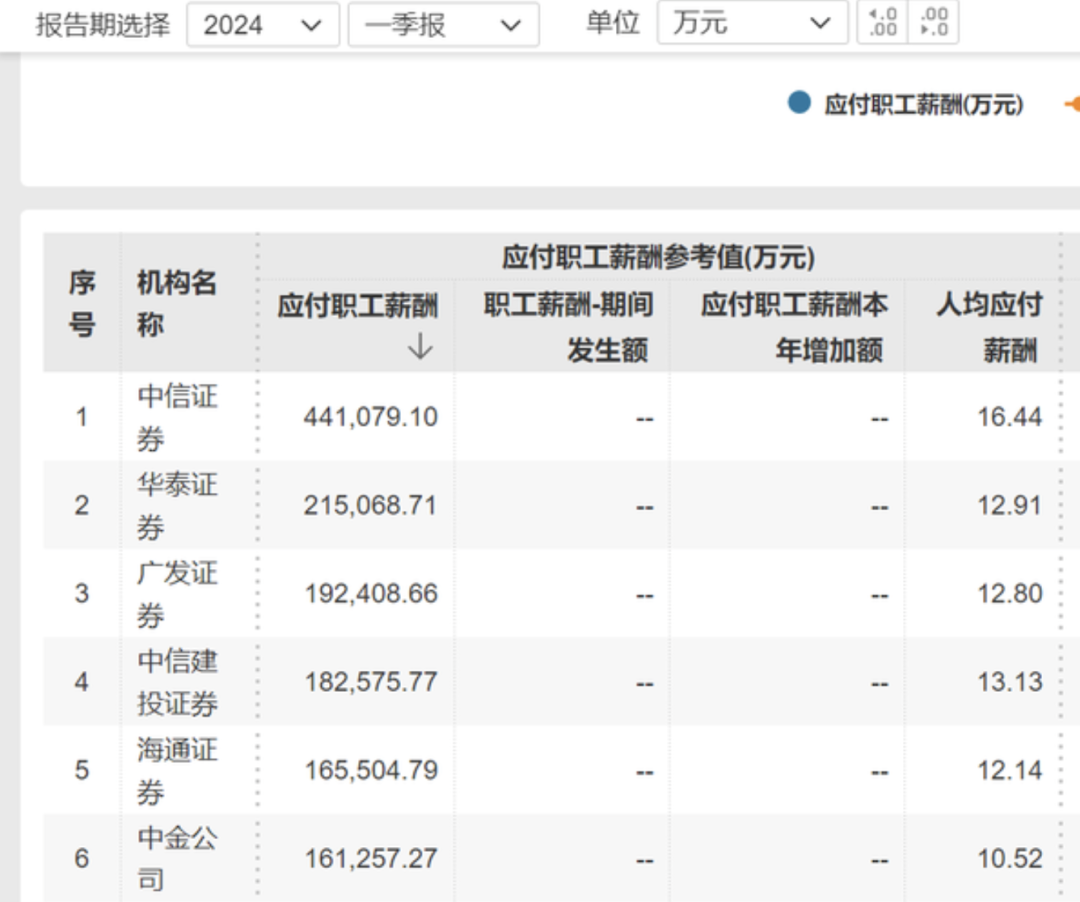This screenshot has height=902, width=1080.
Task: Select the 12.80 per-capita cell
Action: click(x=1010, y=594)
